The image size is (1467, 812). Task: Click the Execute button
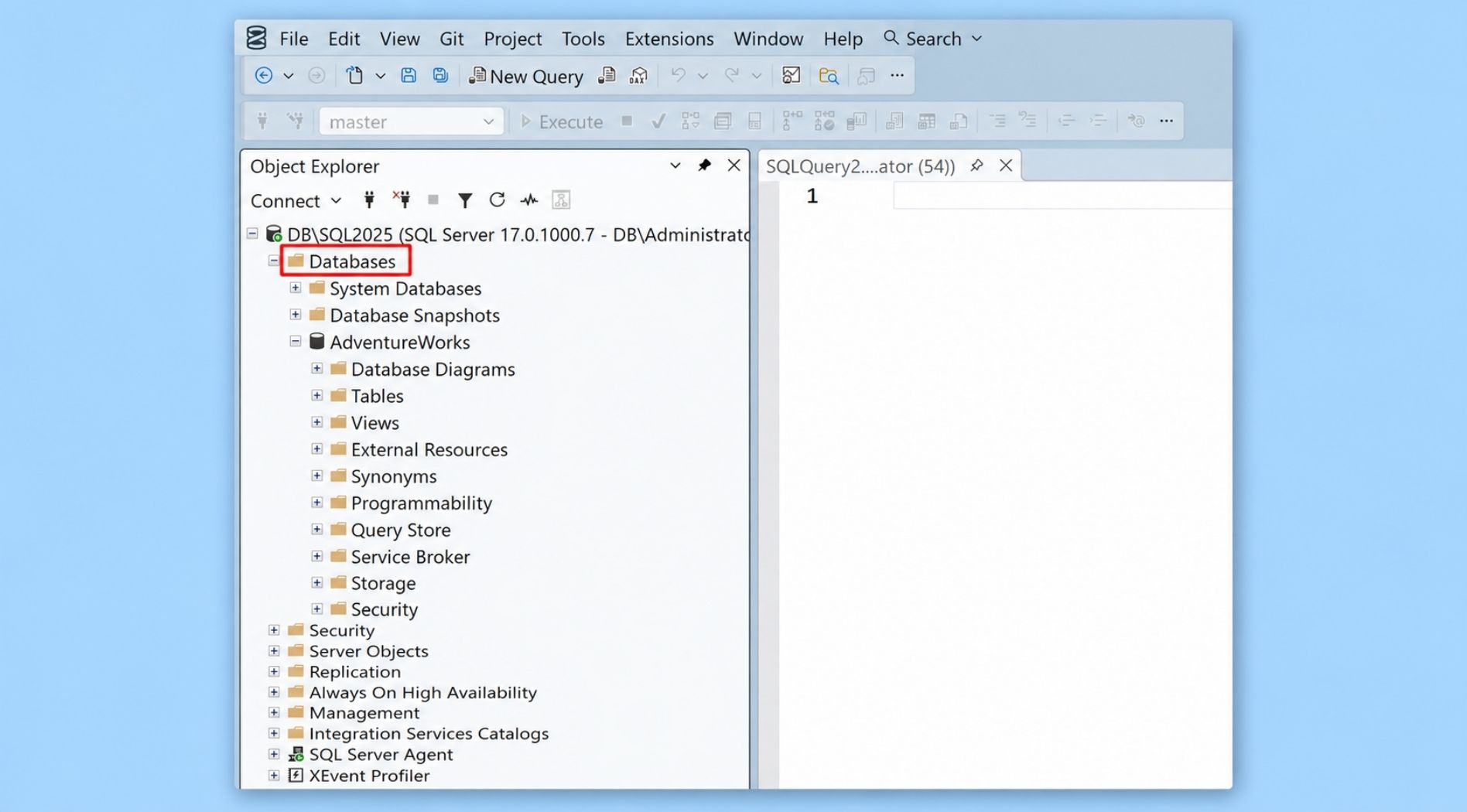tap(562, 121)
